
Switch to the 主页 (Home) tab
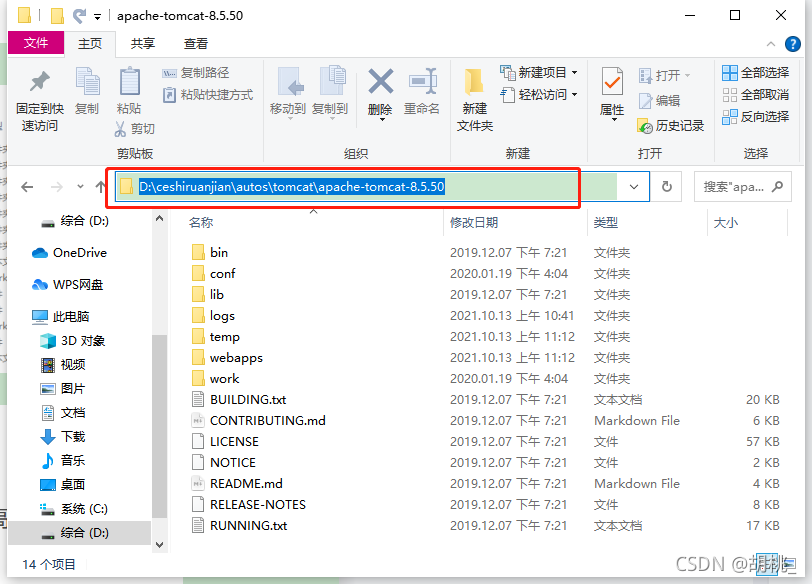tap(90, 43)
